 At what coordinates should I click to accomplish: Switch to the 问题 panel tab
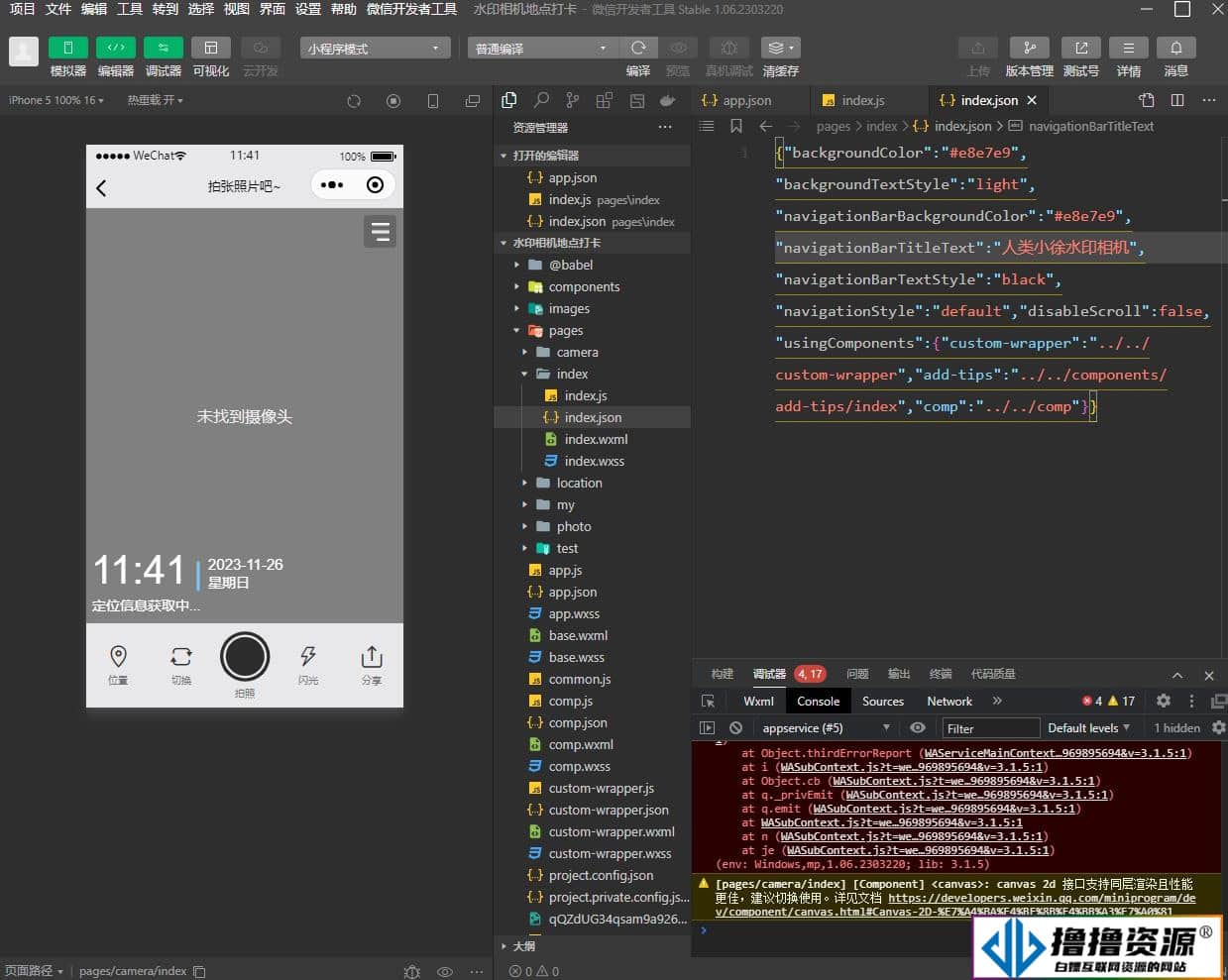[x=857, y=674]
